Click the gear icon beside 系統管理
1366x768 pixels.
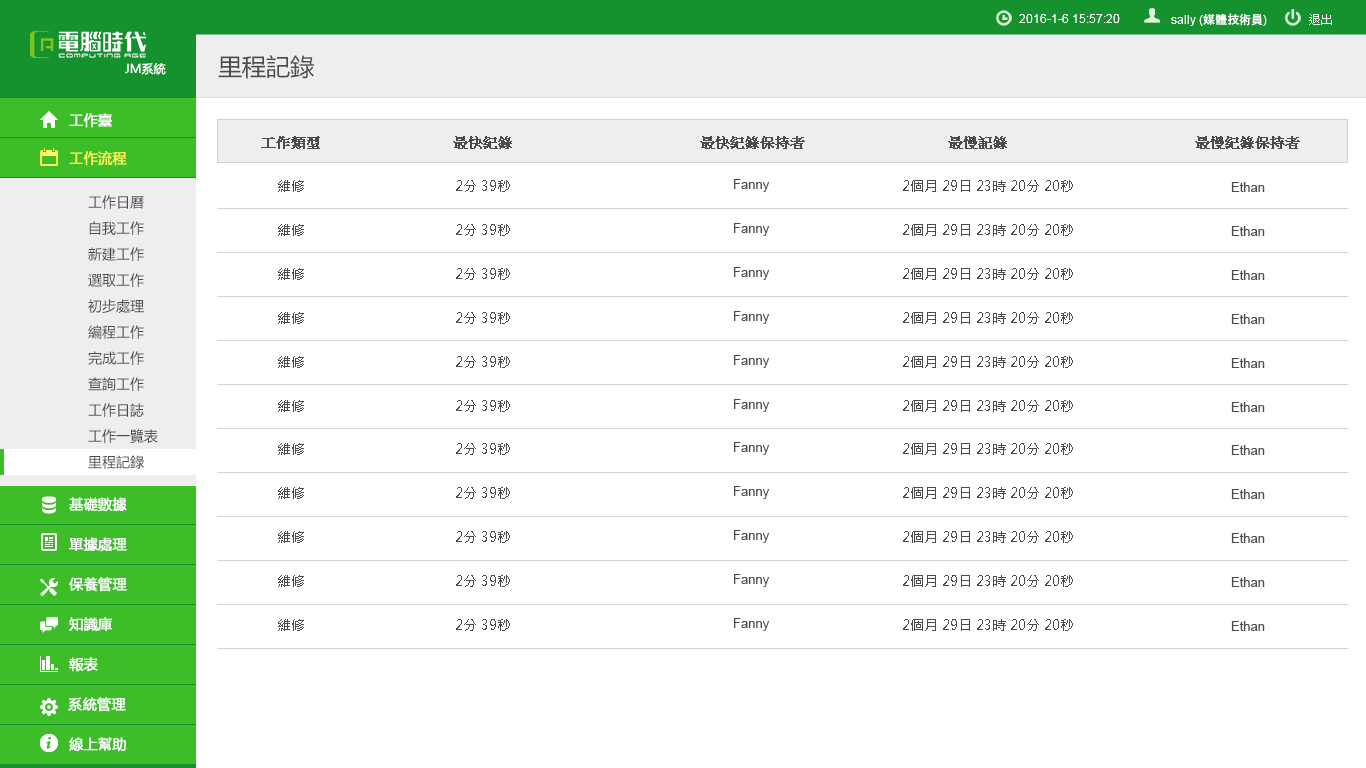49,706
